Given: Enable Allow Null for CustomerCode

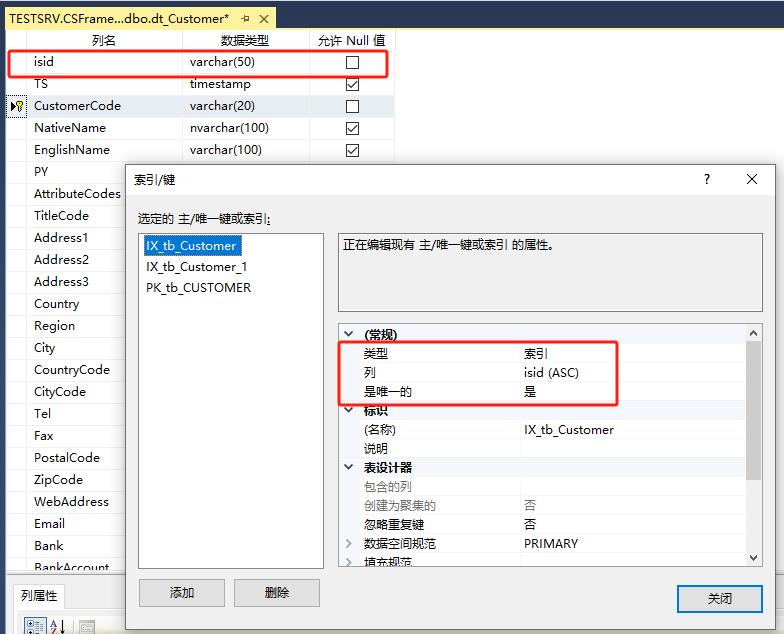Looking at the screenshot, I should pos(352,106).
